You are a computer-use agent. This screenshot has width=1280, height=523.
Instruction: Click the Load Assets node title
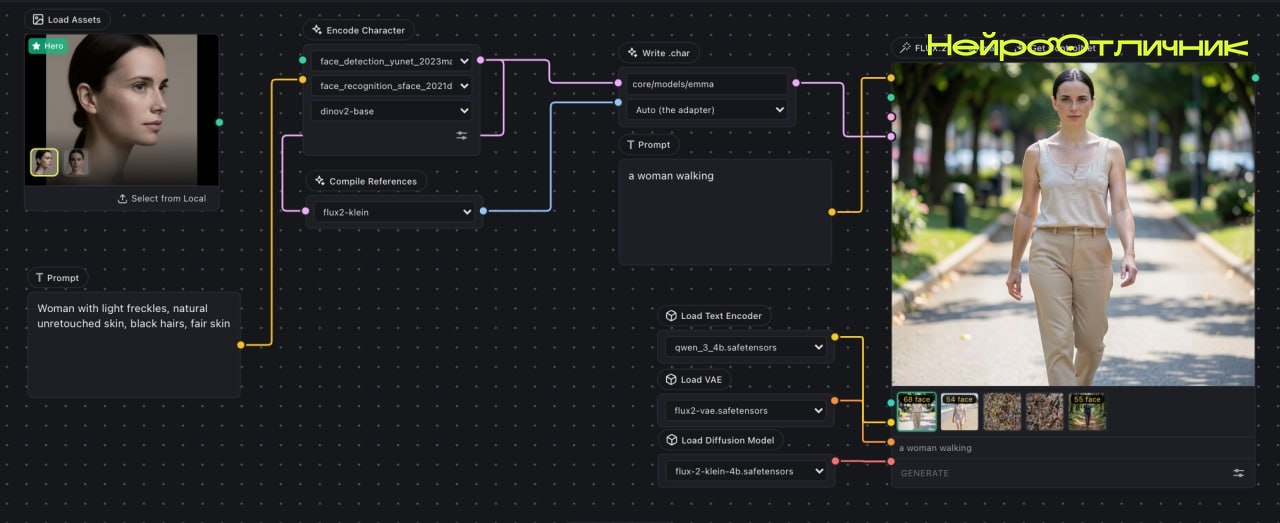(74, 19)
